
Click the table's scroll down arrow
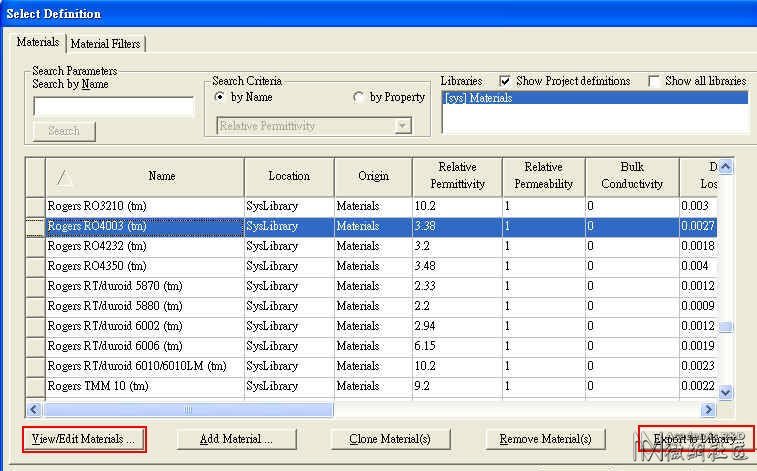coord(726,392)
